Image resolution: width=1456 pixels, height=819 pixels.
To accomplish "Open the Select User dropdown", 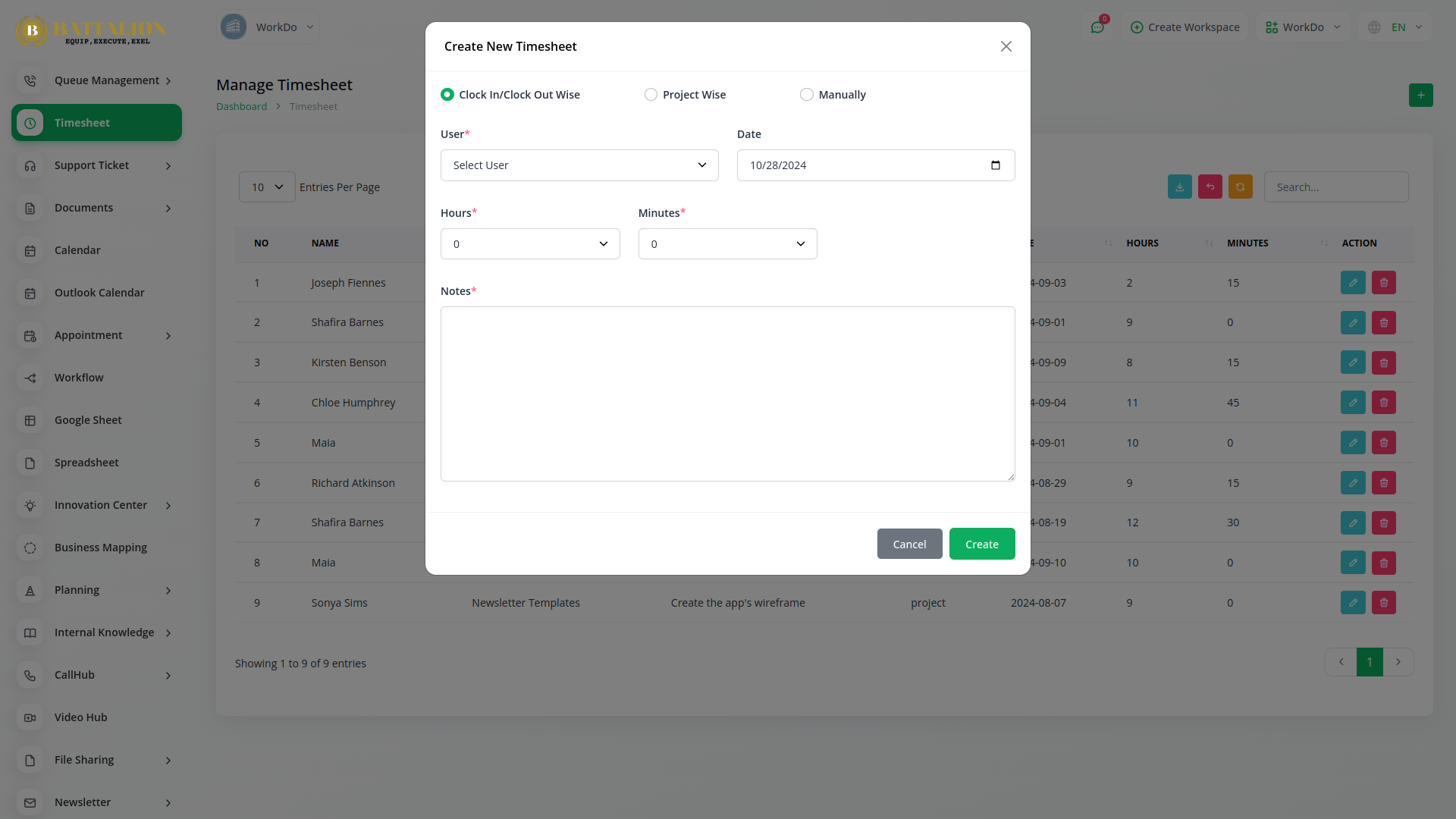I will click(579, 165).
